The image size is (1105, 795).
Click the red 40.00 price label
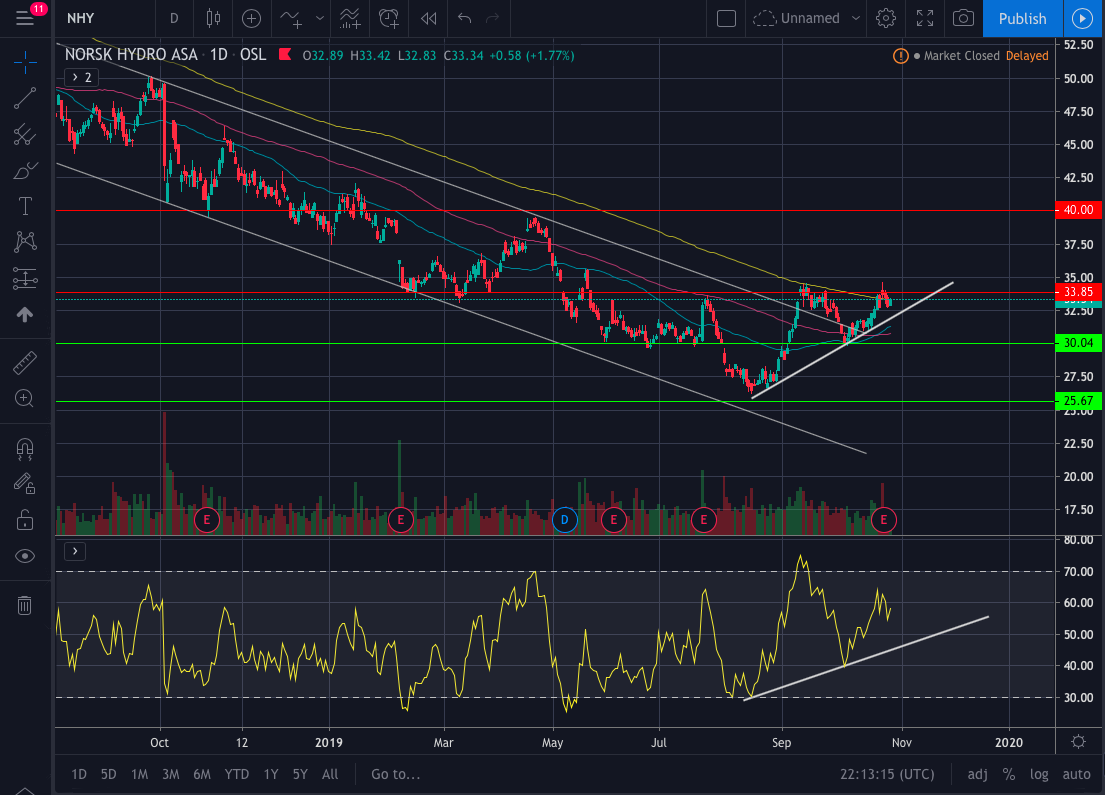coord(1079,210)
